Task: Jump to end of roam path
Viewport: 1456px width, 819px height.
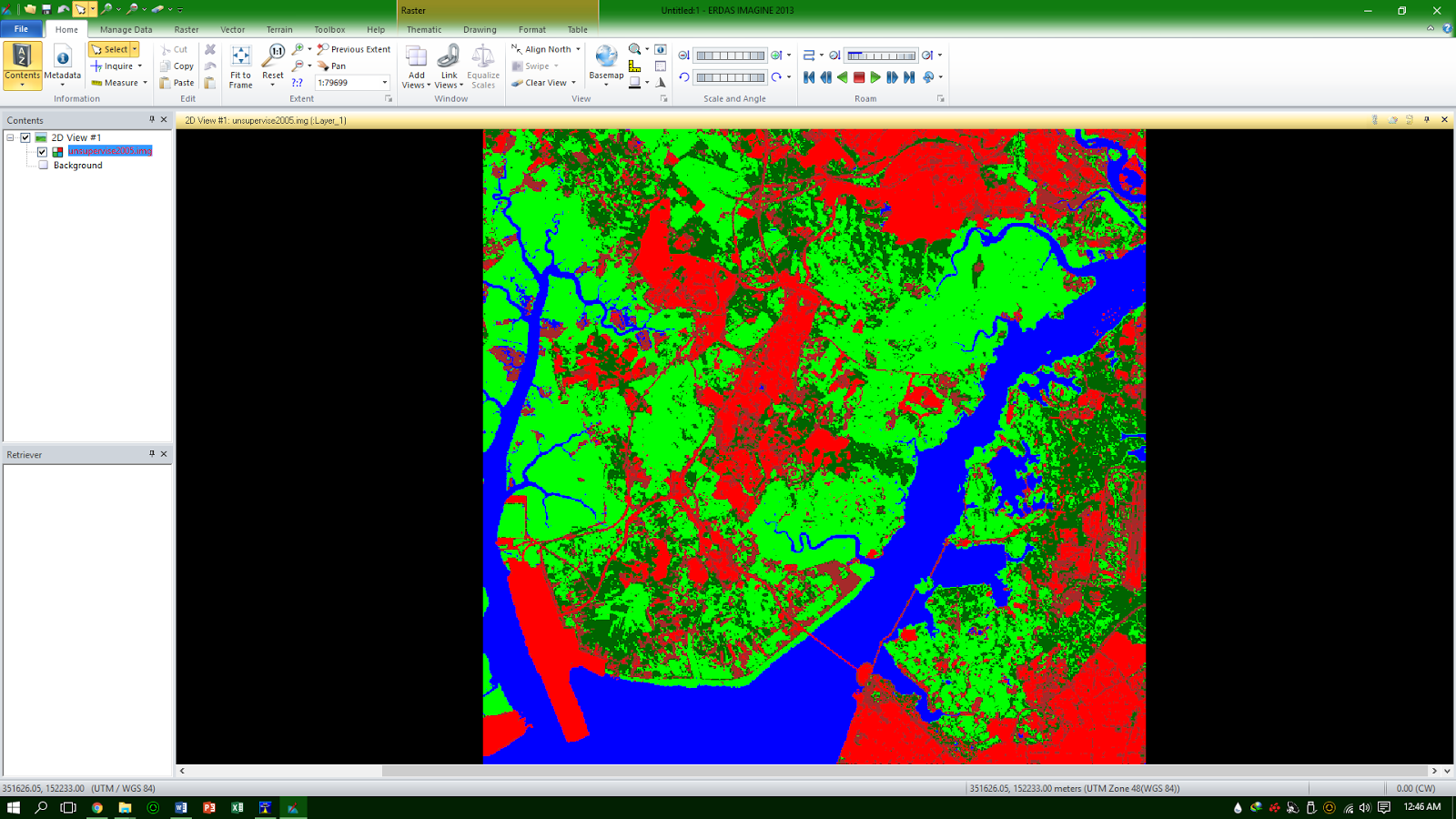Action: pyautogui.click(x=908, y=77)
